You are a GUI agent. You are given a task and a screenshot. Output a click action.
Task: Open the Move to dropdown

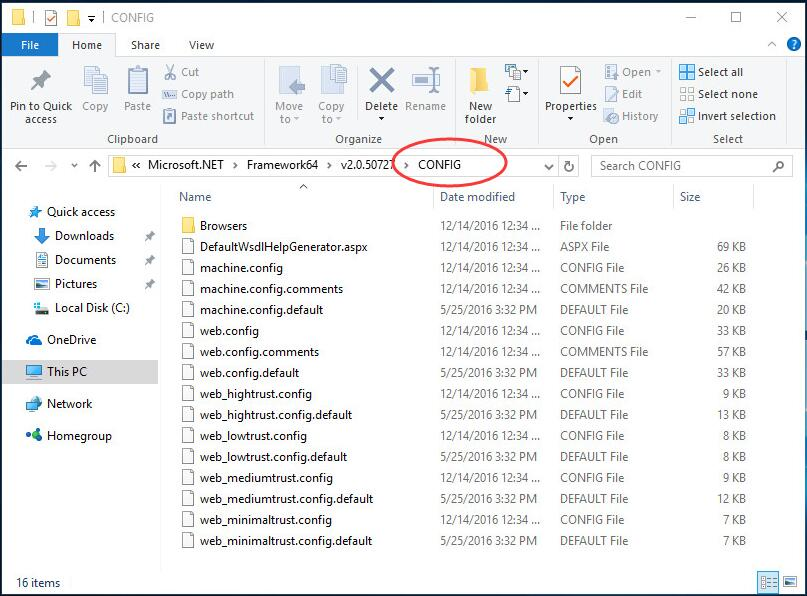point(289,93)
